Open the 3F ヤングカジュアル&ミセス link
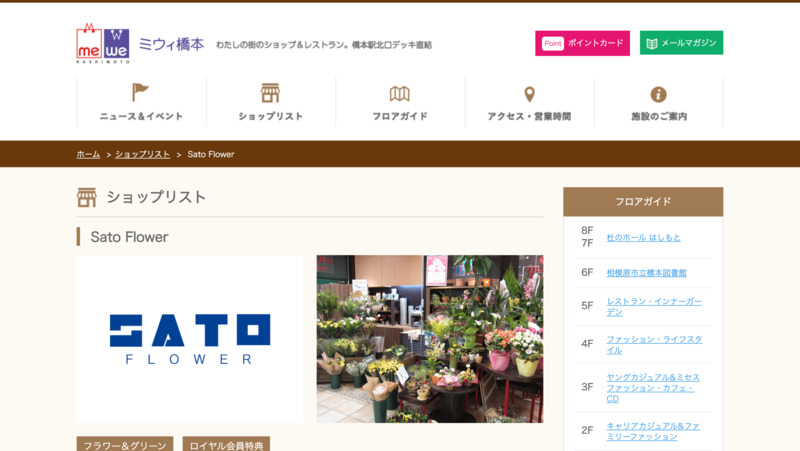This screenshot has height=451, width=800. coord(653,388)
